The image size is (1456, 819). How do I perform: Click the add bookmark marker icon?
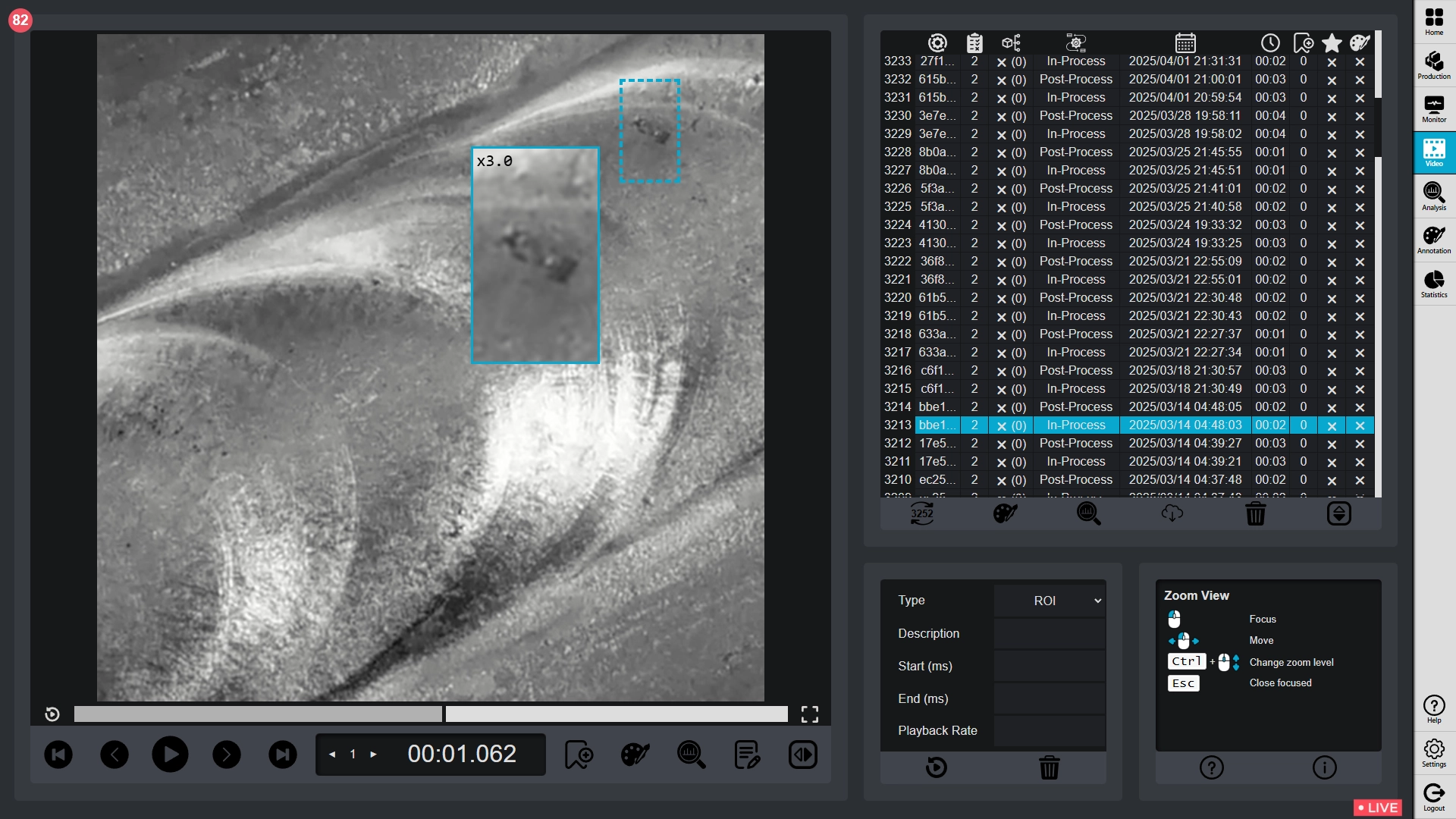point(579,755)
